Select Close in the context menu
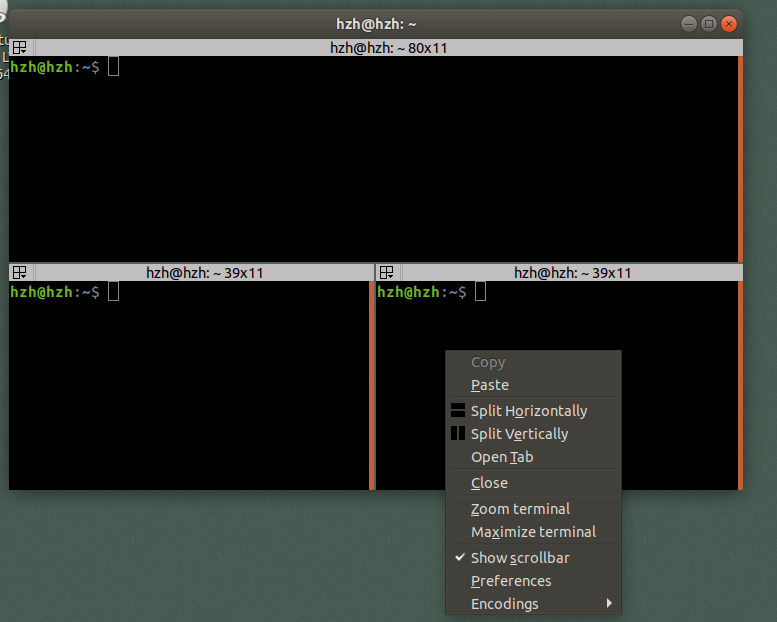The height and width of the screenshot is (622, 777). pyautogui.click(x=533, y=483)
